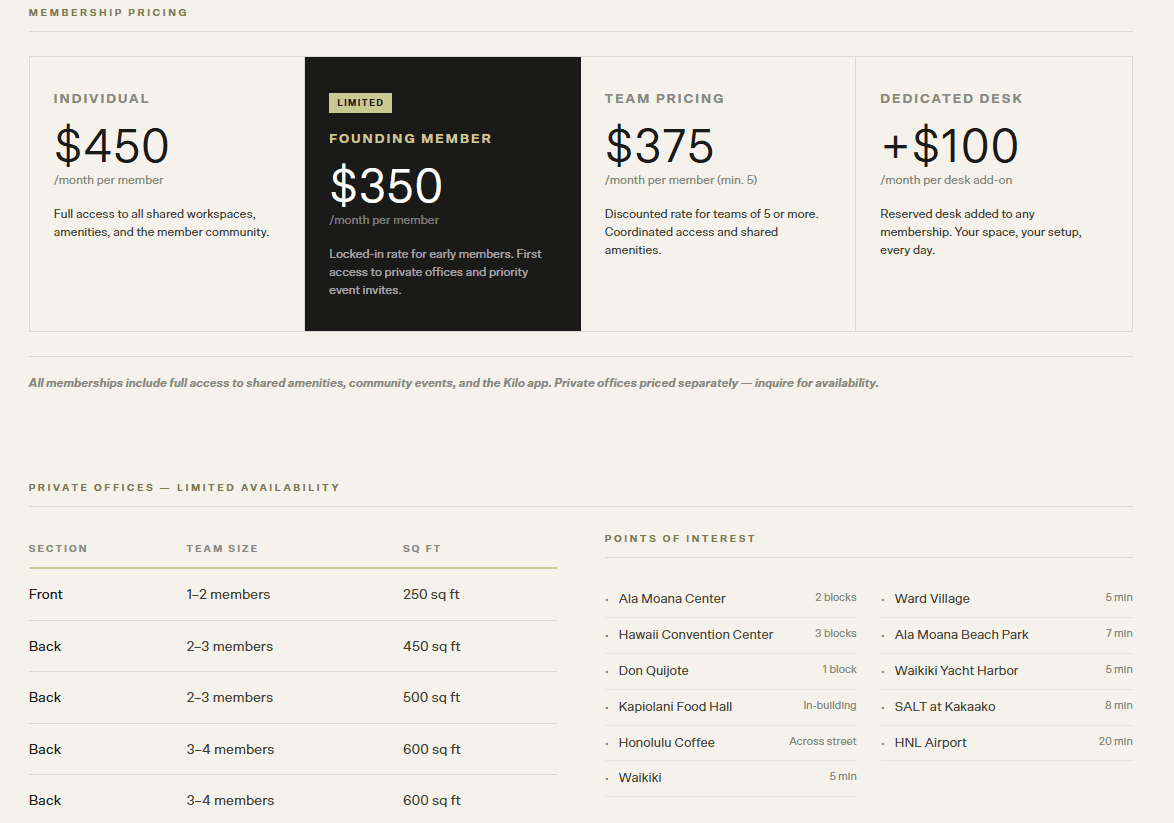Click Kapiolani Food Hall entry

tap(731, 706)
